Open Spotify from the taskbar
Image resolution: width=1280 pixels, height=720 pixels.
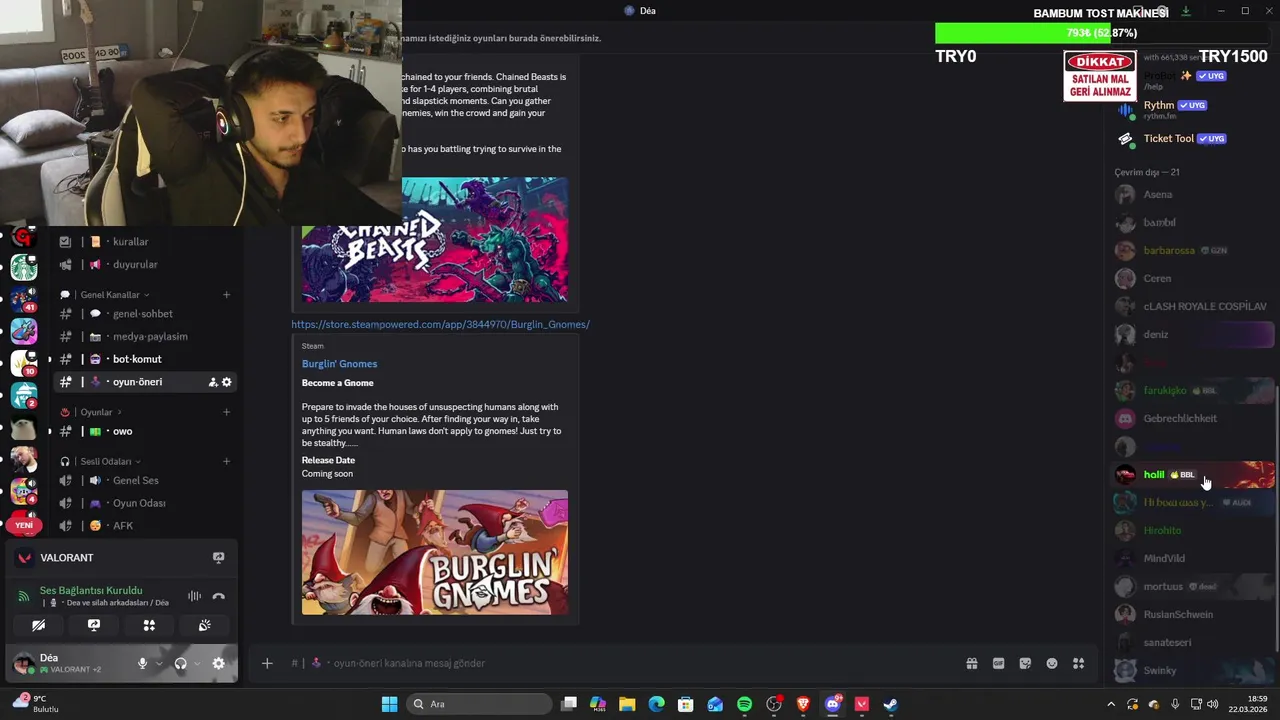[744, 704]
